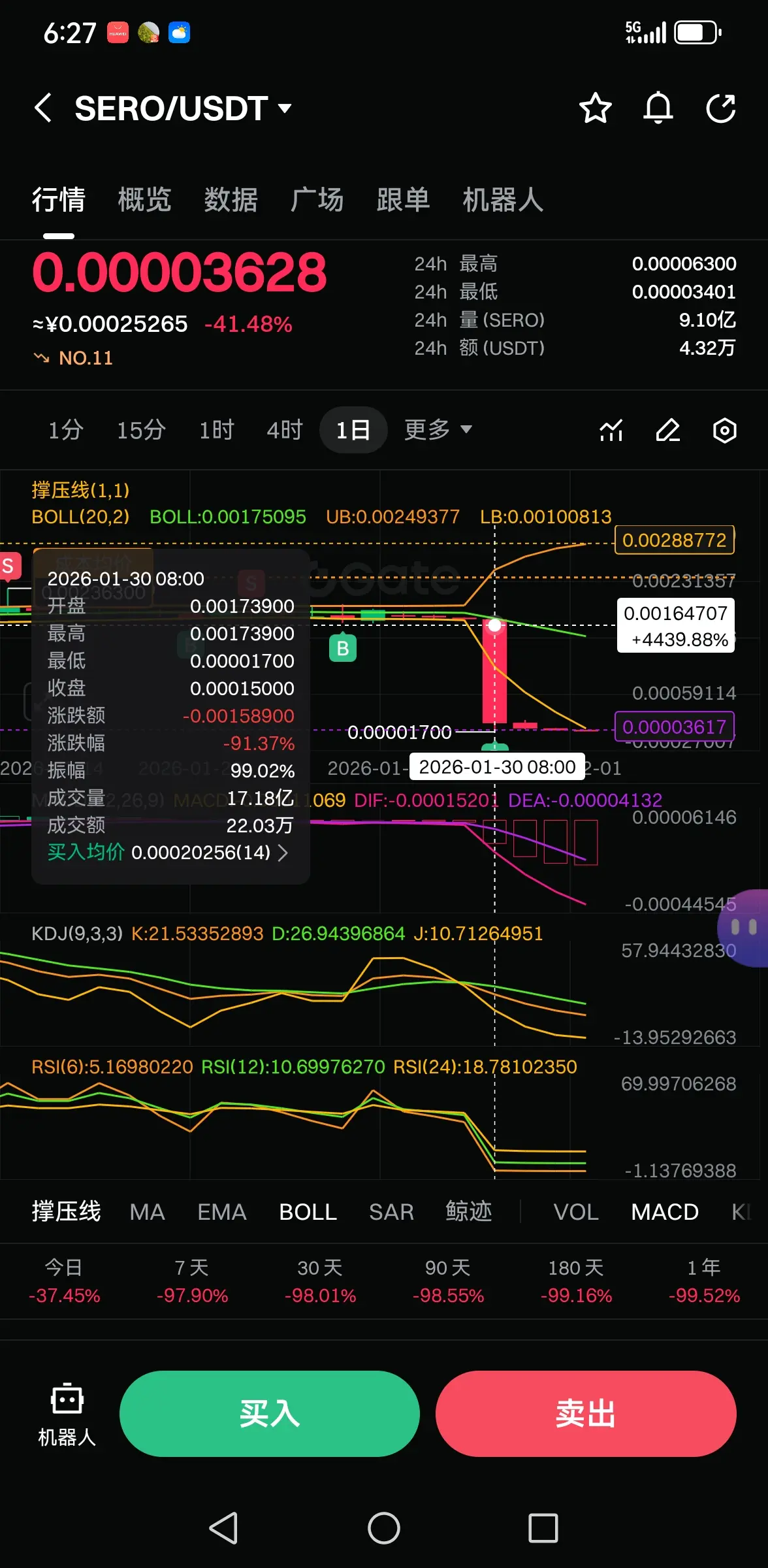
Task: Tap the 0.00003617 current price label
Action: [675, 727]
